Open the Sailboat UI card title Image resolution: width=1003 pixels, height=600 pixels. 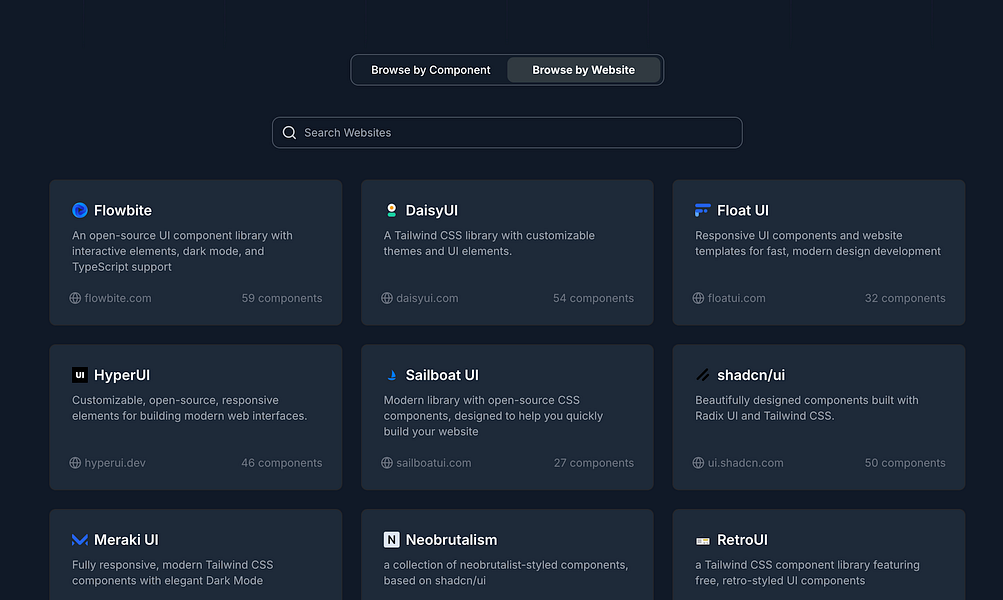442,375
